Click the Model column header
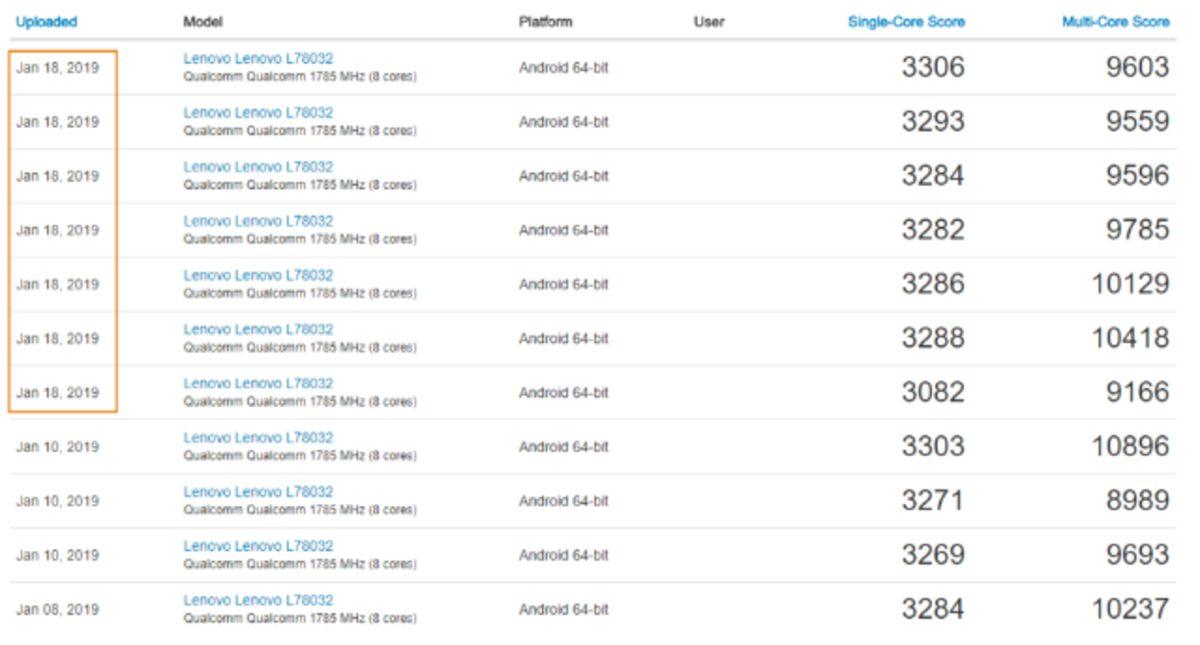 pyautogui.click(x=203, y=21)
